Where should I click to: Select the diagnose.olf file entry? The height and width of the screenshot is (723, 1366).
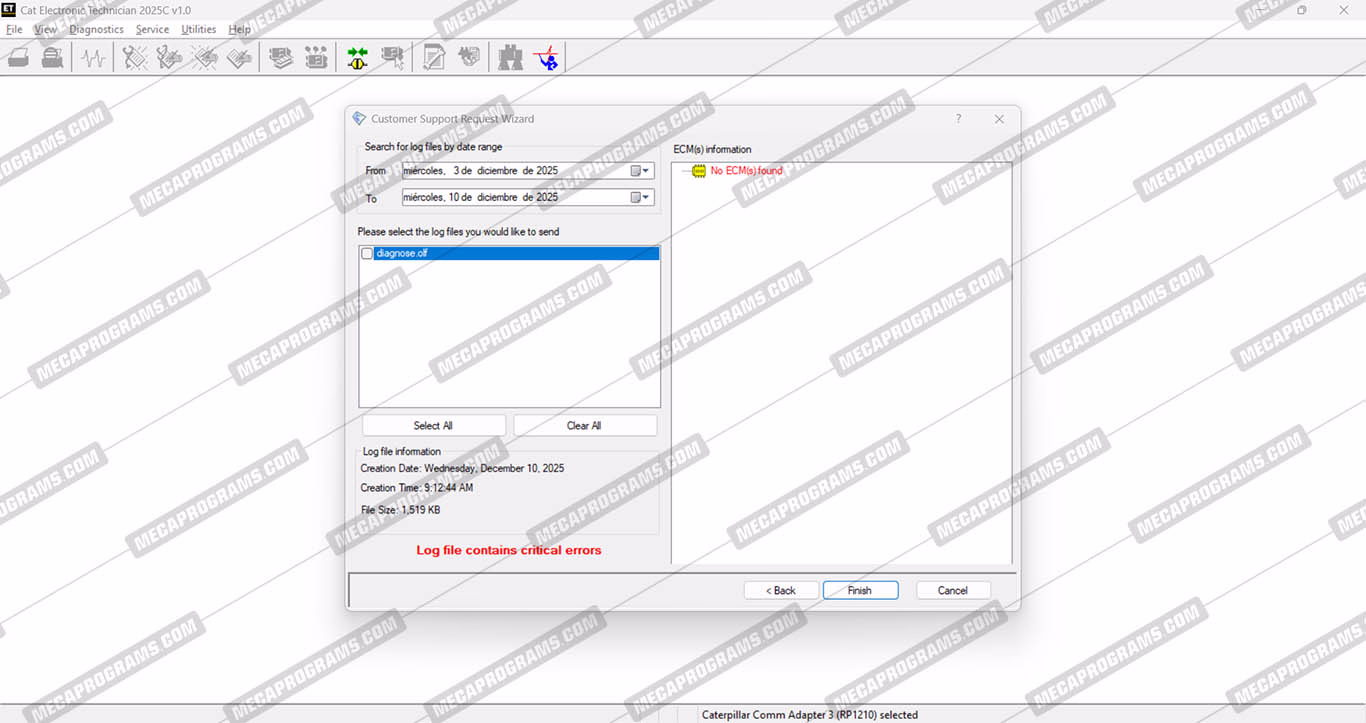tap(402, 254)
